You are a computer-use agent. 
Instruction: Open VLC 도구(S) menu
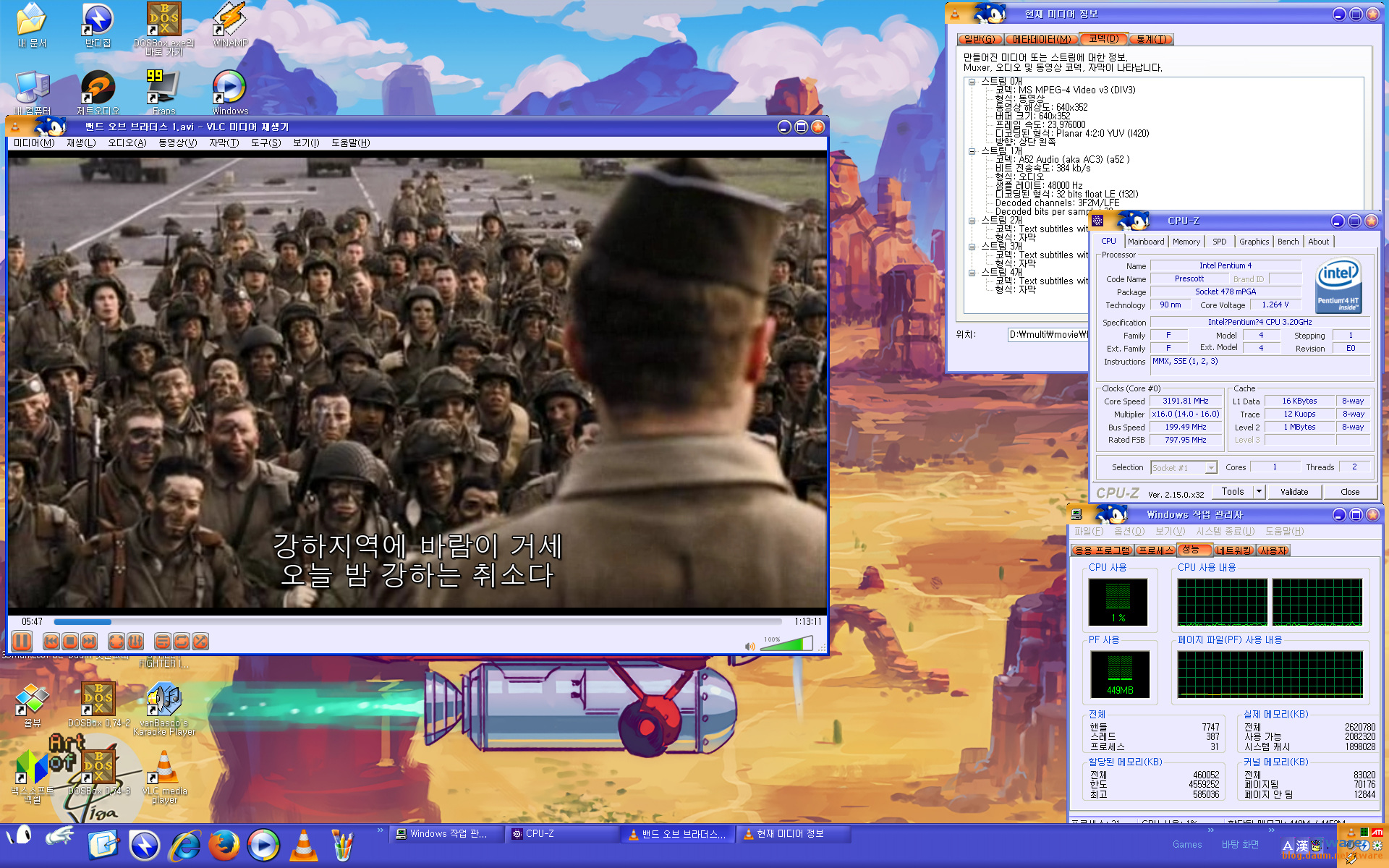click(x=266, y=143)
